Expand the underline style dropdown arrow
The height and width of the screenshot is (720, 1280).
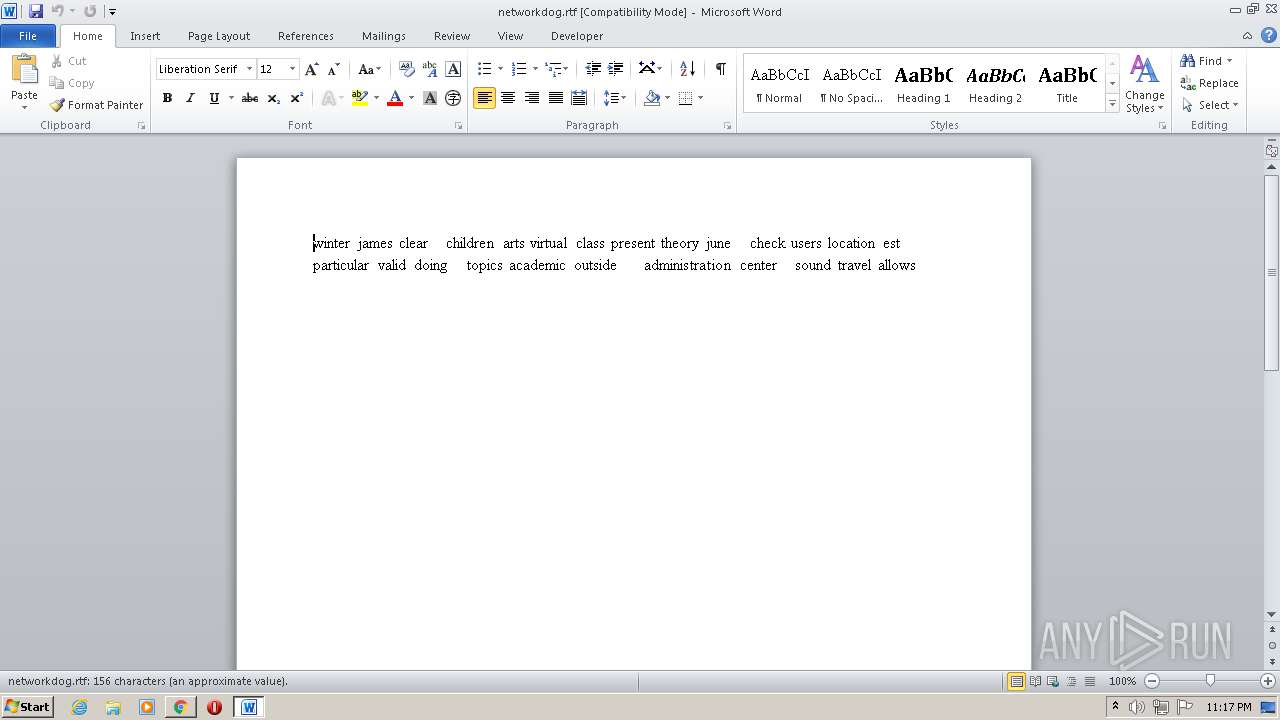231,98
